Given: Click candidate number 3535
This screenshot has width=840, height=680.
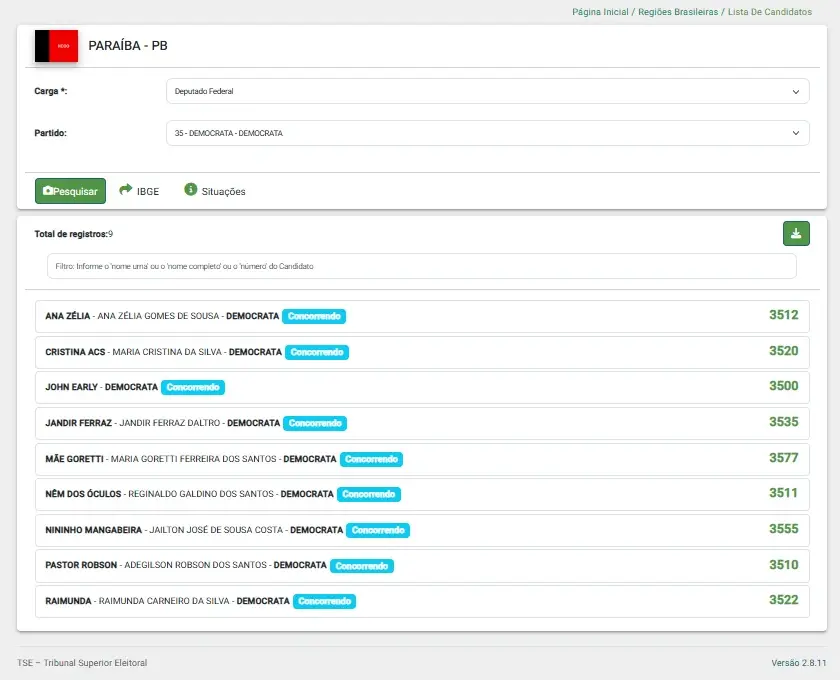Looking at the screenshot, I should pyautogui.click(x=783, y=422).
